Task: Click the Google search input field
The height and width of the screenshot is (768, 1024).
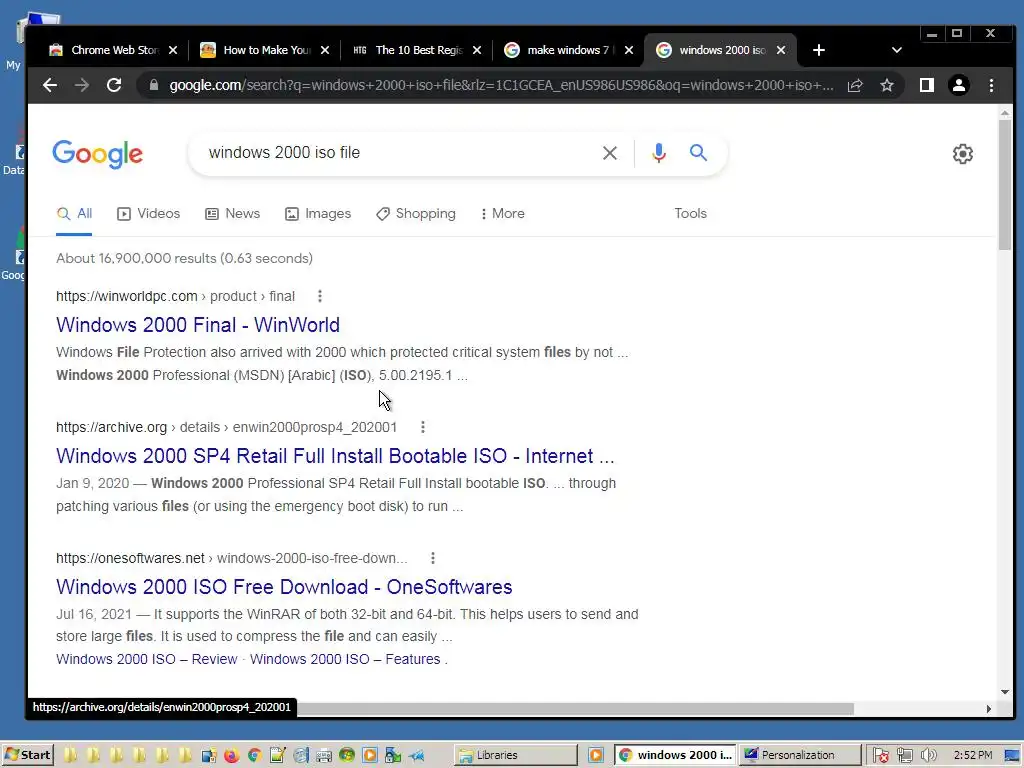Action: (x=398, y=153)
